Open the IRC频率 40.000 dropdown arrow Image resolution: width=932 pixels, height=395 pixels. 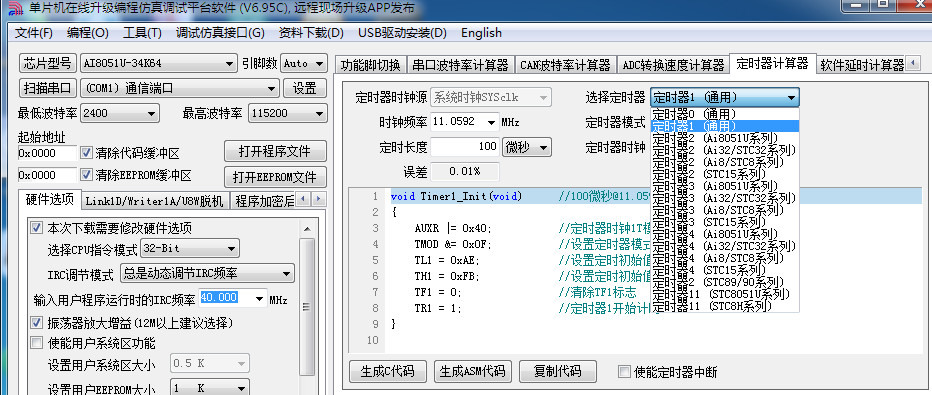coord(260,298)
